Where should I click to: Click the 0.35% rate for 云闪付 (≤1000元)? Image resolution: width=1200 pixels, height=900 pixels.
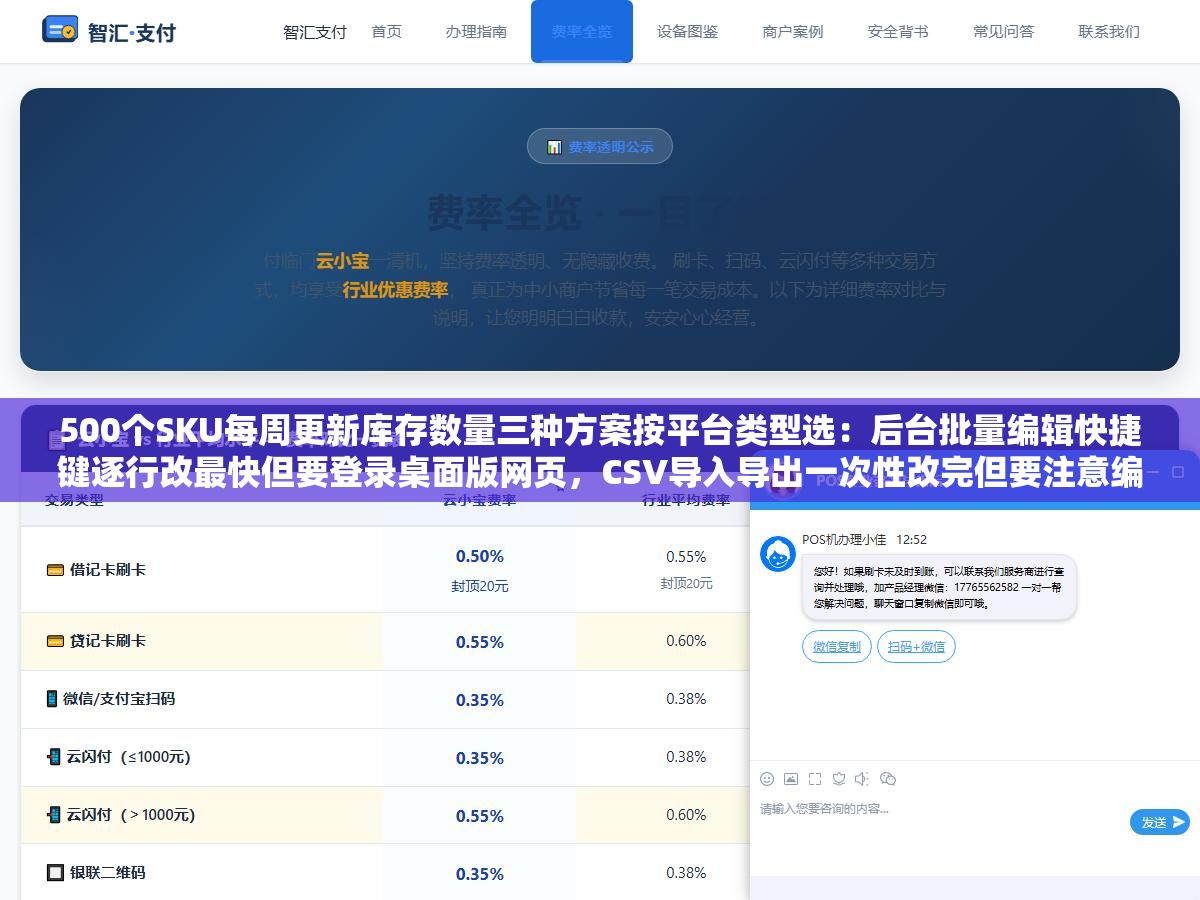[480, 758]
